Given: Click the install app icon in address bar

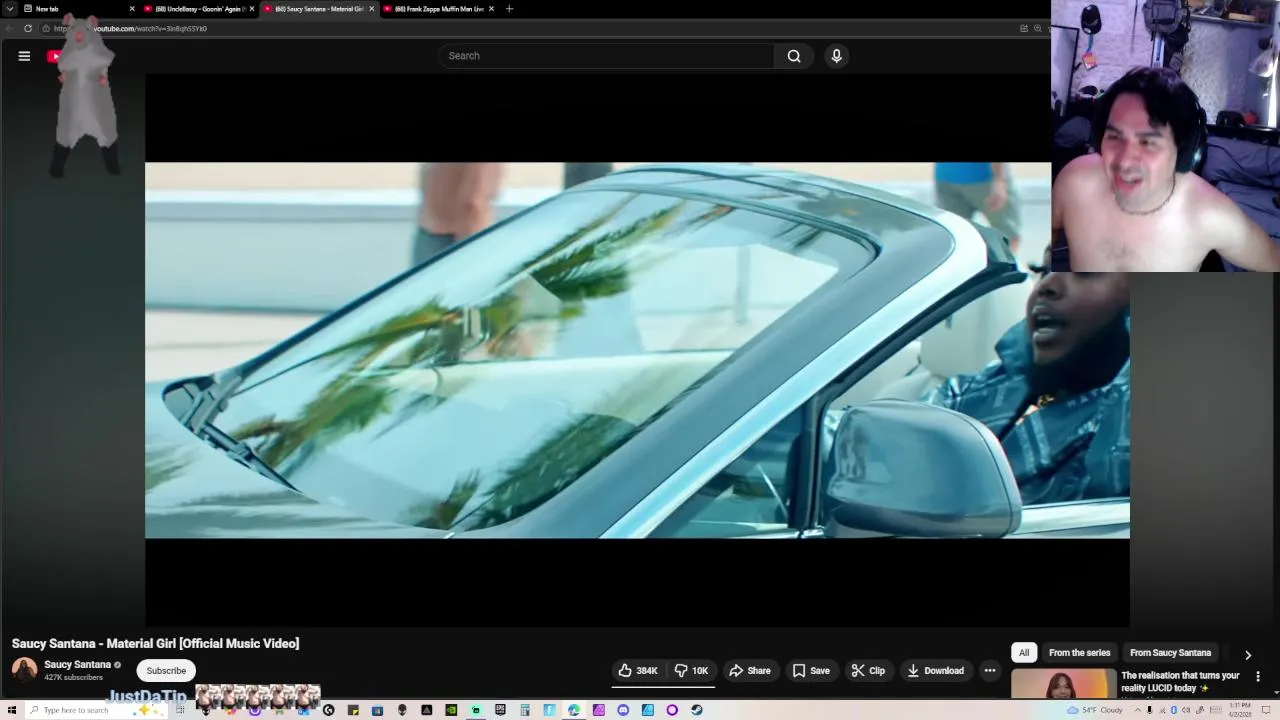Looking at the screenshot, I should point(1024,28).
